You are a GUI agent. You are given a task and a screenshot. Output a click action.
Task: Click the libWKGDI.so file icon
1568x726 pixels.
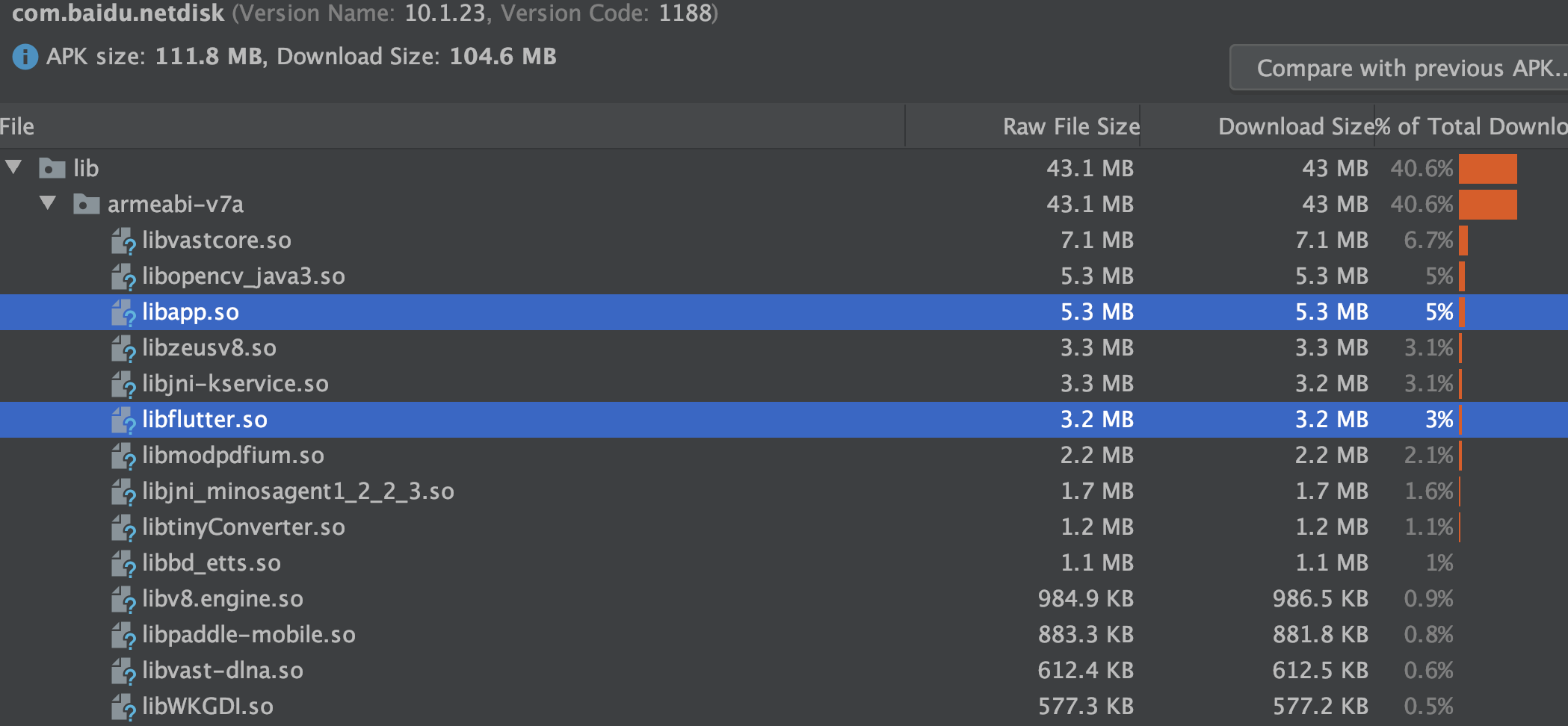[123, 707]
